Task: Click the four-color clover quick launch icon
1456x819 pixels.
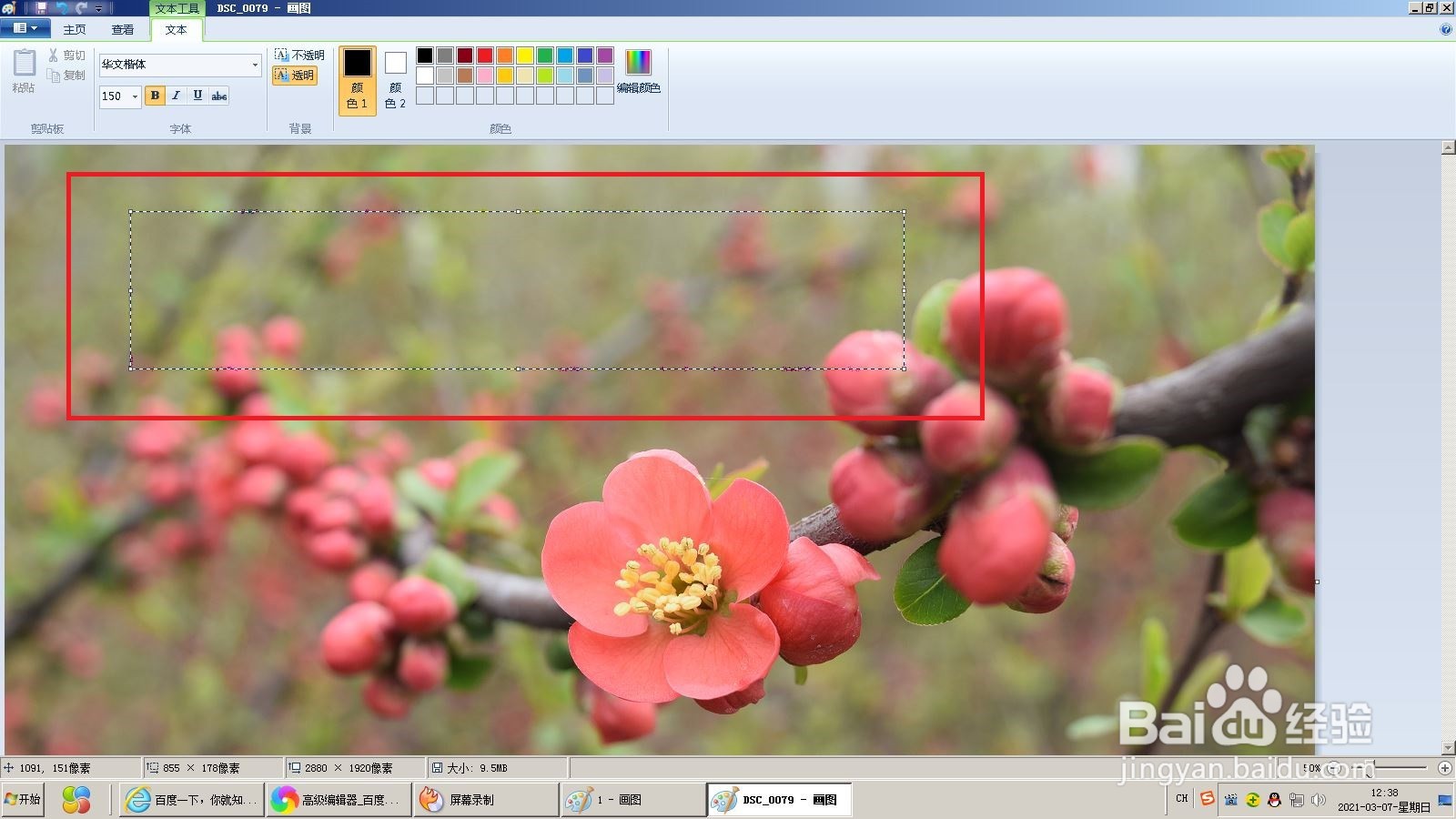Action: coord(76,800)
